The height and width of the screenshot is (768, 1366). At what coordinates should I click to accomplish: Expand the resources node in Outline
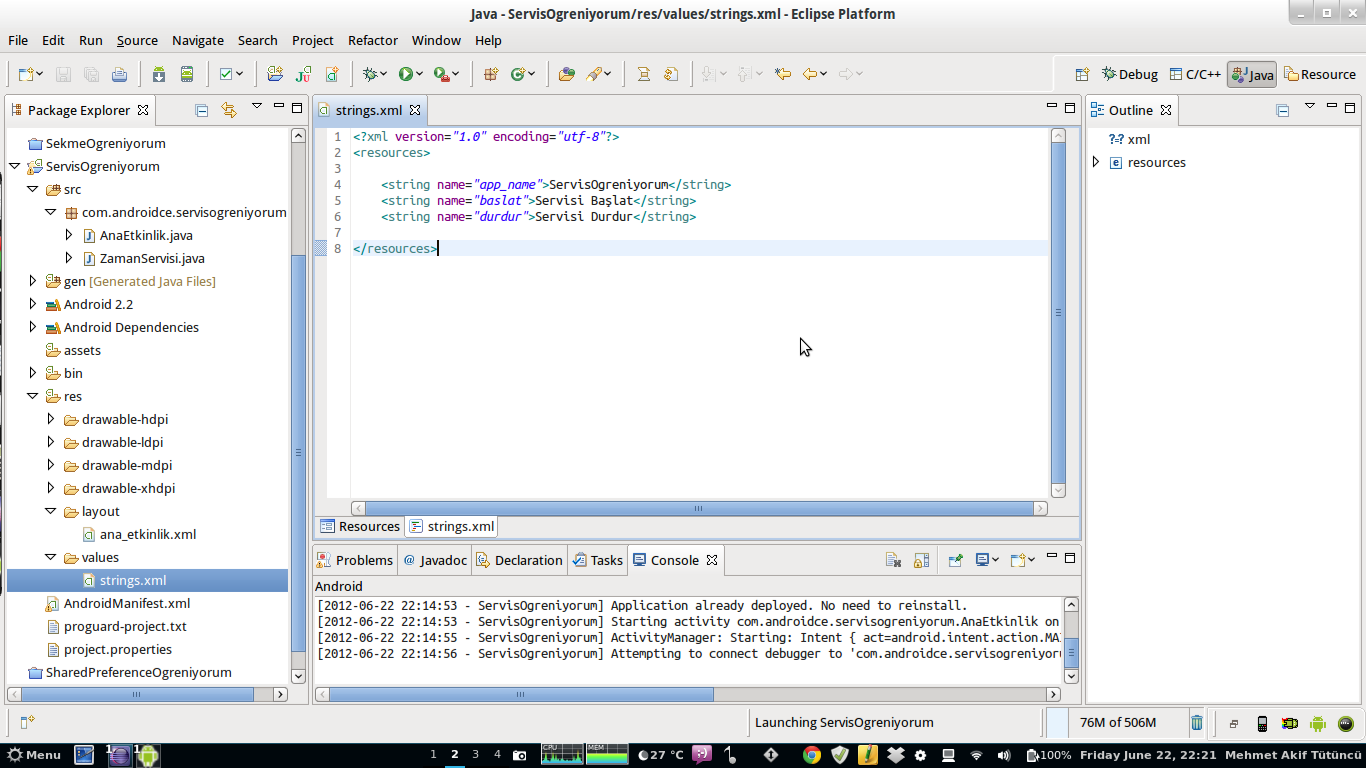point(1096,162)
